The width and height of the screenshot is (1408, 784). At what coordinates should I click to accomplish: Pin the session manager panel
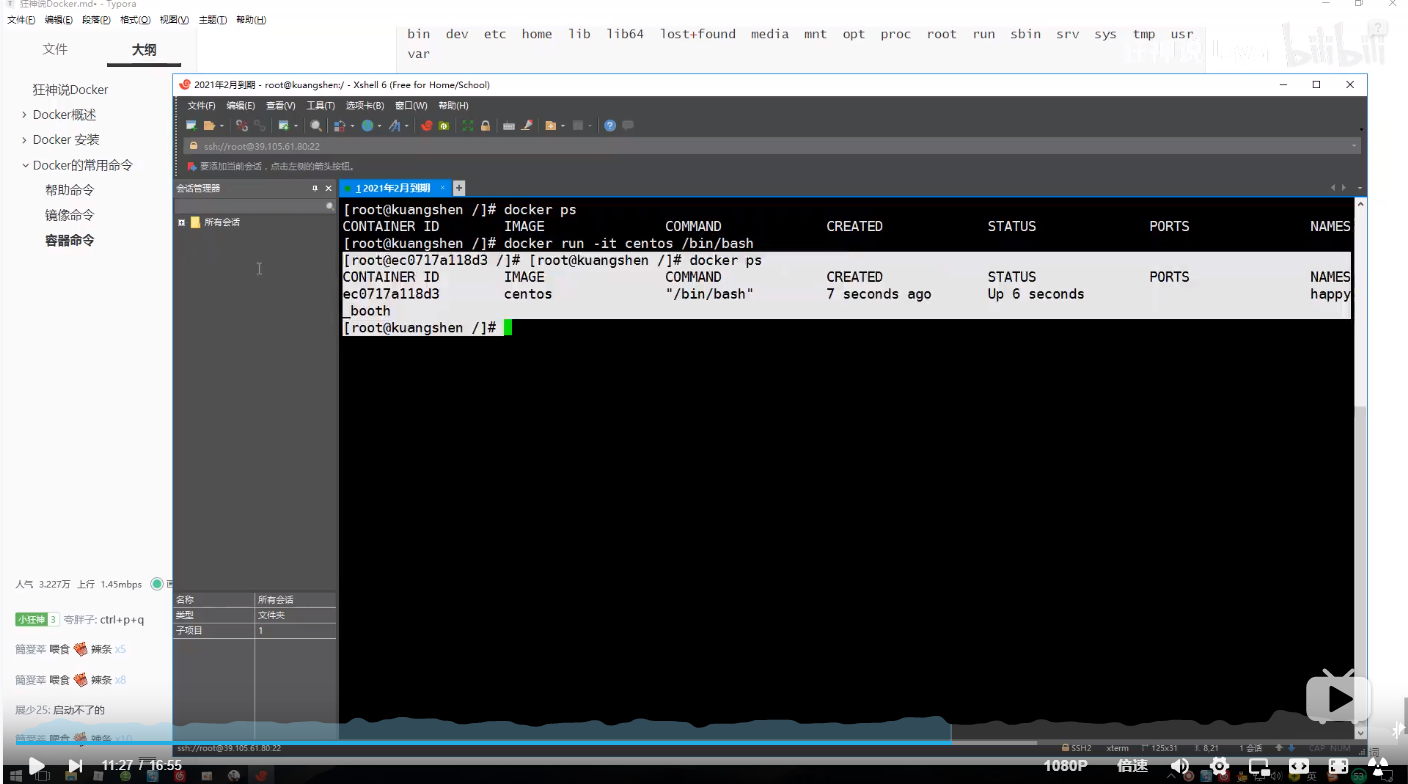click(x=315, y=188)
